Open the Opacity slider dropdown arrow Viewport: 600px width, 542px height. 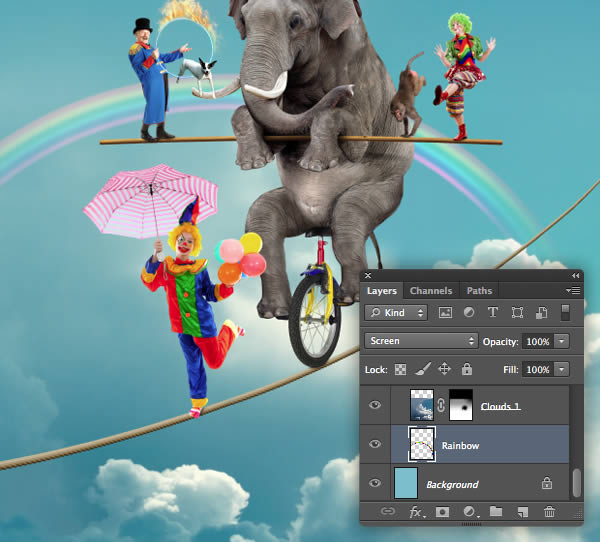tap(562, 341)
